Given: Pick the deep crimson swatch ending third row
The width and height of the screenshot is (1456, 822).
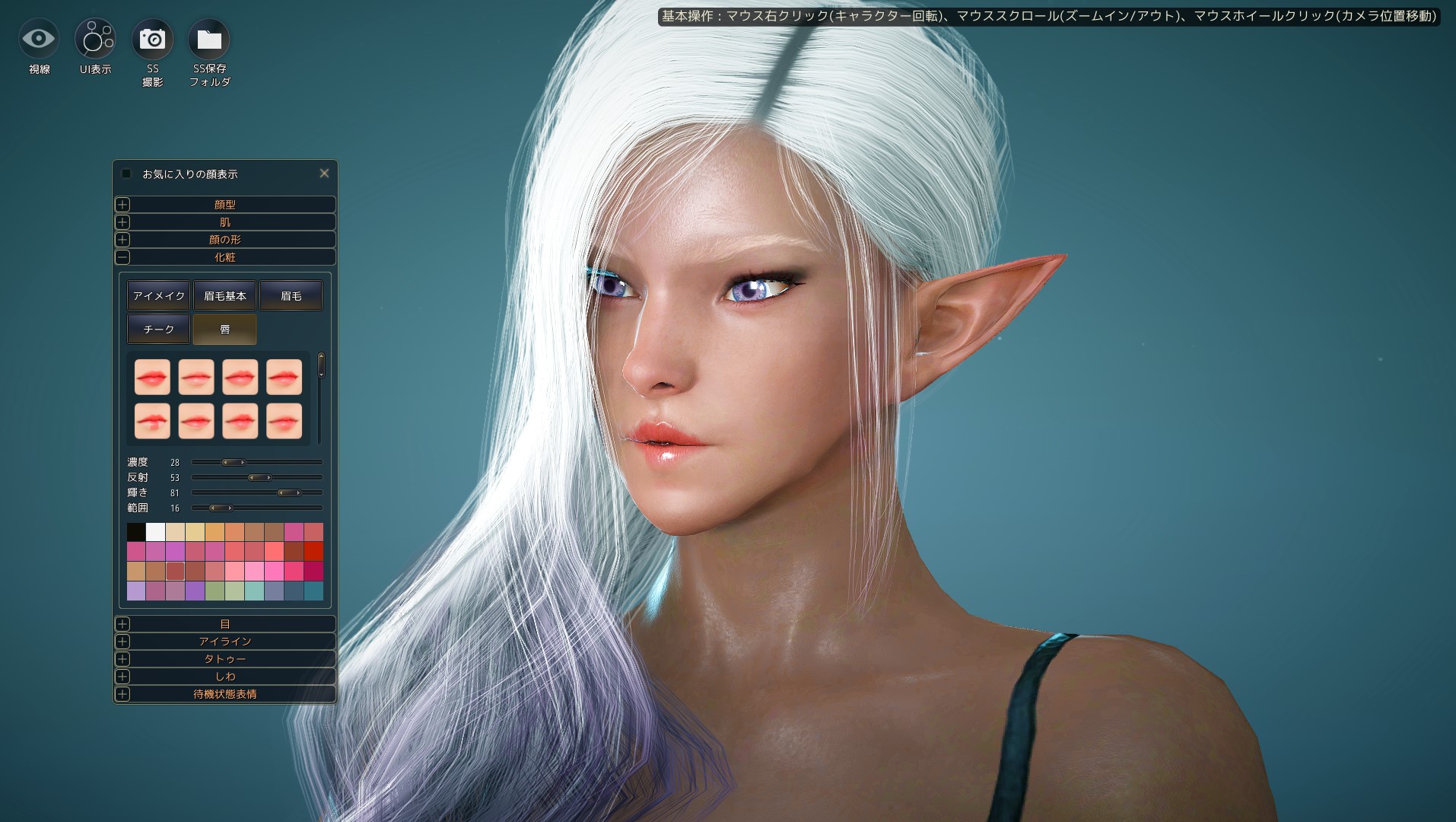Looking at the screenshot, I should coord(313,571).
